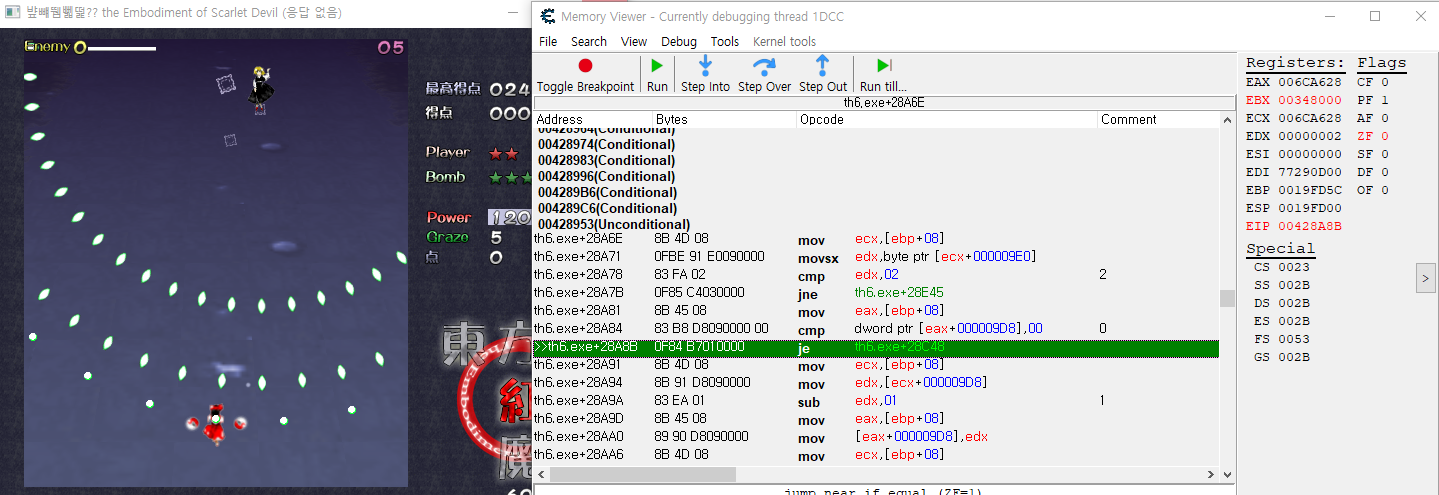The image size is (1439, 495).
Task: Select the th6.exe+28A6E mov ecx row
Action: (x=876, y=239)
